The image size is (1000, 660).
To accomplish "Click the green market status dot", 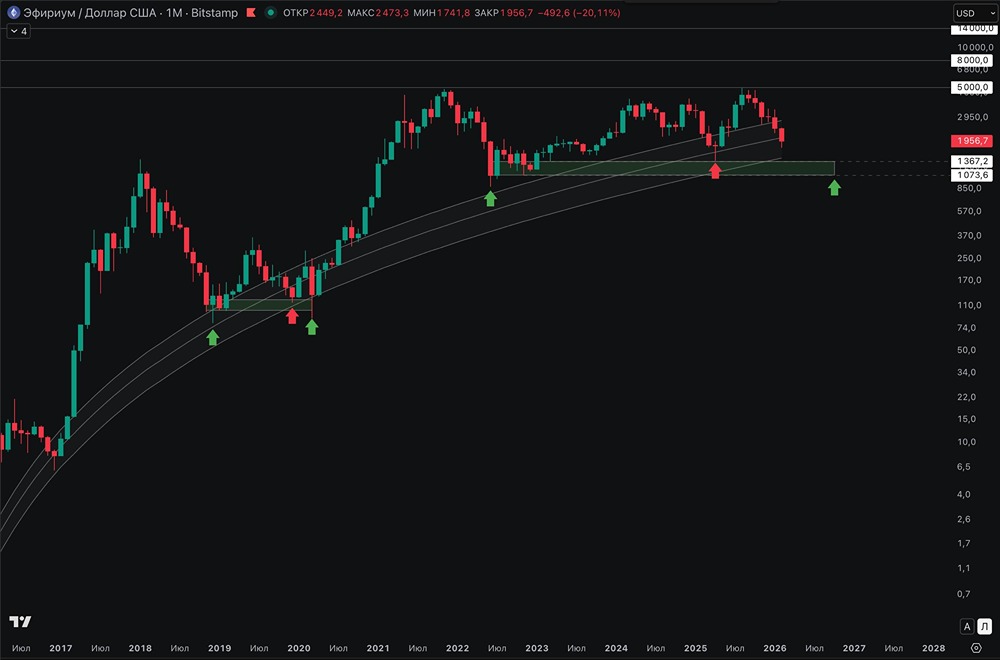I will click(271, 12).
